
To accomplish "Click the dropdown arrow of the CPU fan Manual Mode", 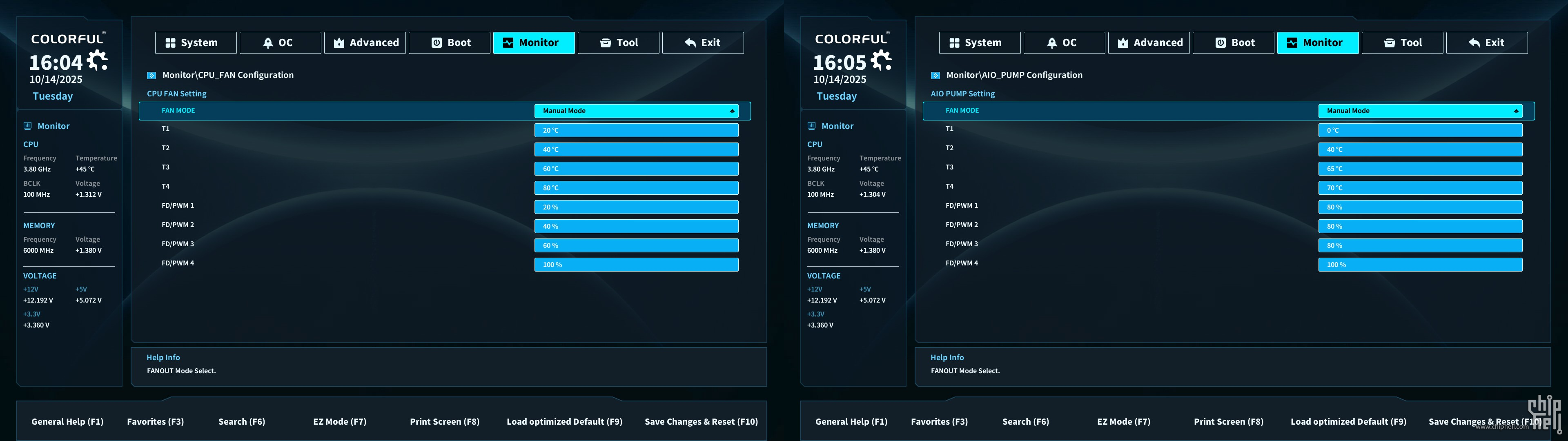I will [732, 111].
